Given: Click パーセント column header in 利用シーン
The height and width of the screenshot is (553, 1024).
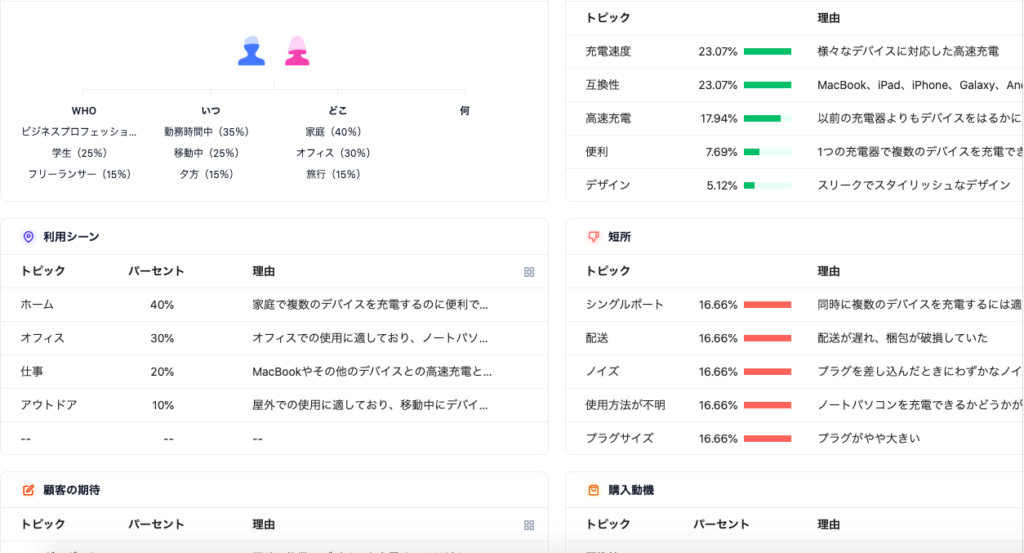Looking at the screenshot, I should pyautogui.click(x=156, y=271).
